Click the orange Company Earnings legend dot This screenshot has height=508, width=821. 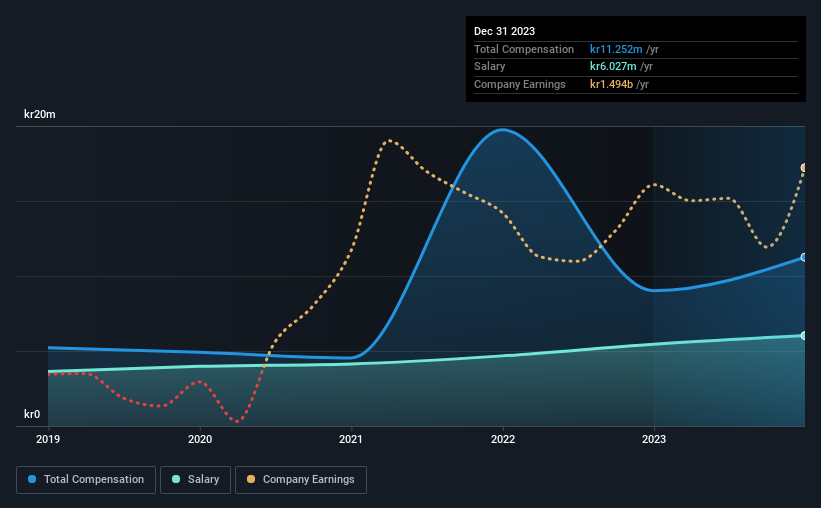pyautogui.click(x=251, y=479)
